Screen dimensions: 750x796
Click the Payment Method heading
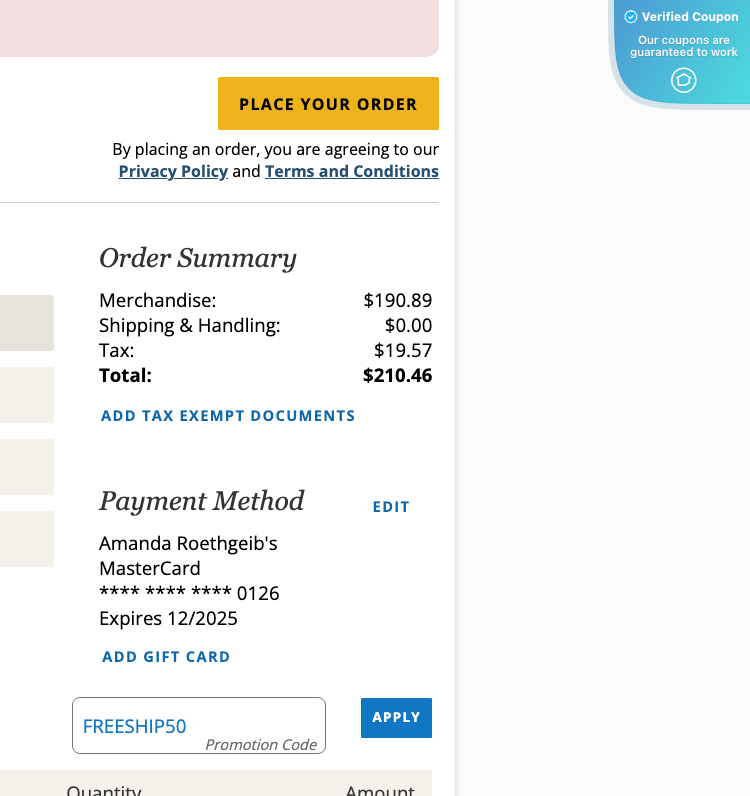click(201, 501)
